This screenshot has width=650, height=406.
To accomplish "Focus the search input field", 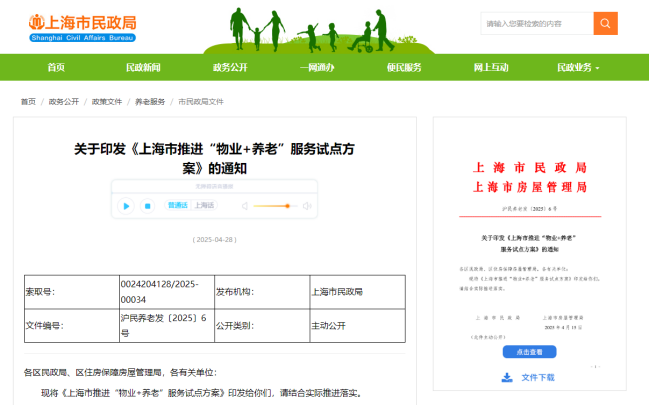I will (537, 23).
